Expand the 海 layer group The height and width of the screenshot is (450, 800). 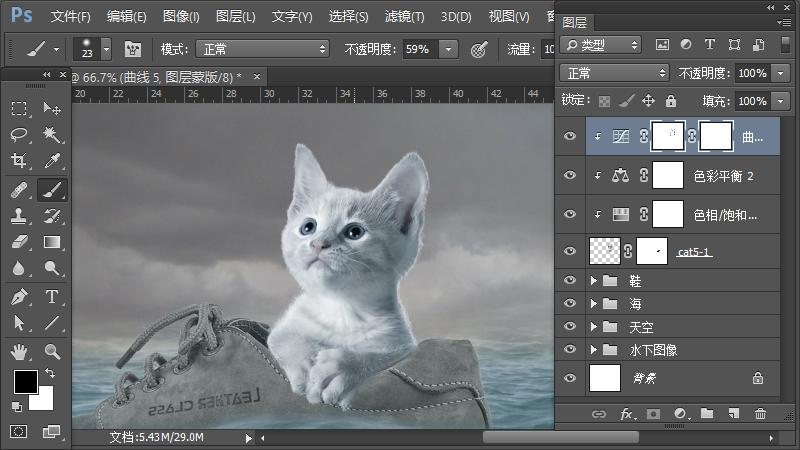pyautogui.click(x=593, y=304)
